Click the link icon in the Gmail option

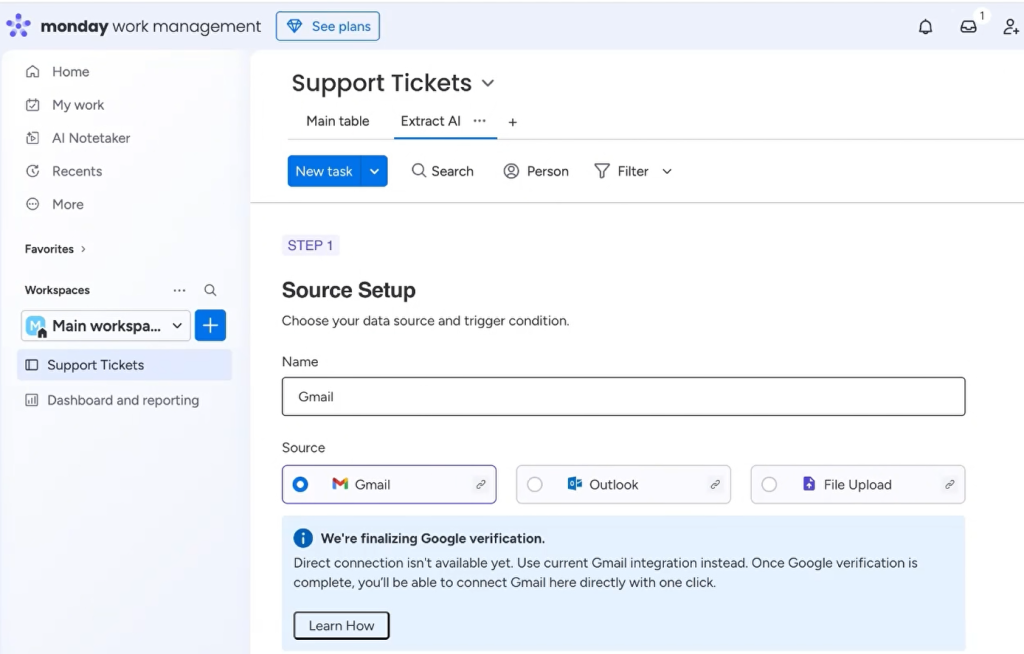point(481,485)
